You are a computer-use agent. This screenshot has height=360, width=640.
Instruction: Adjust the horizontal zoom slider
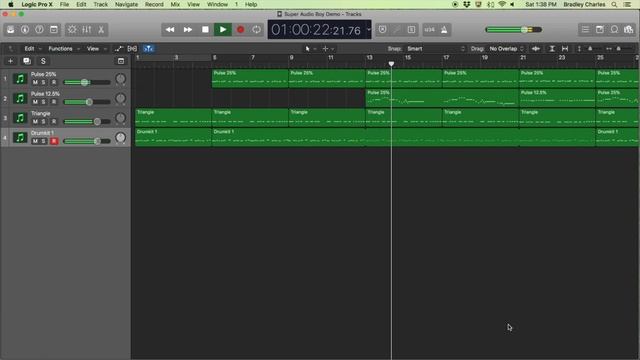619,49
